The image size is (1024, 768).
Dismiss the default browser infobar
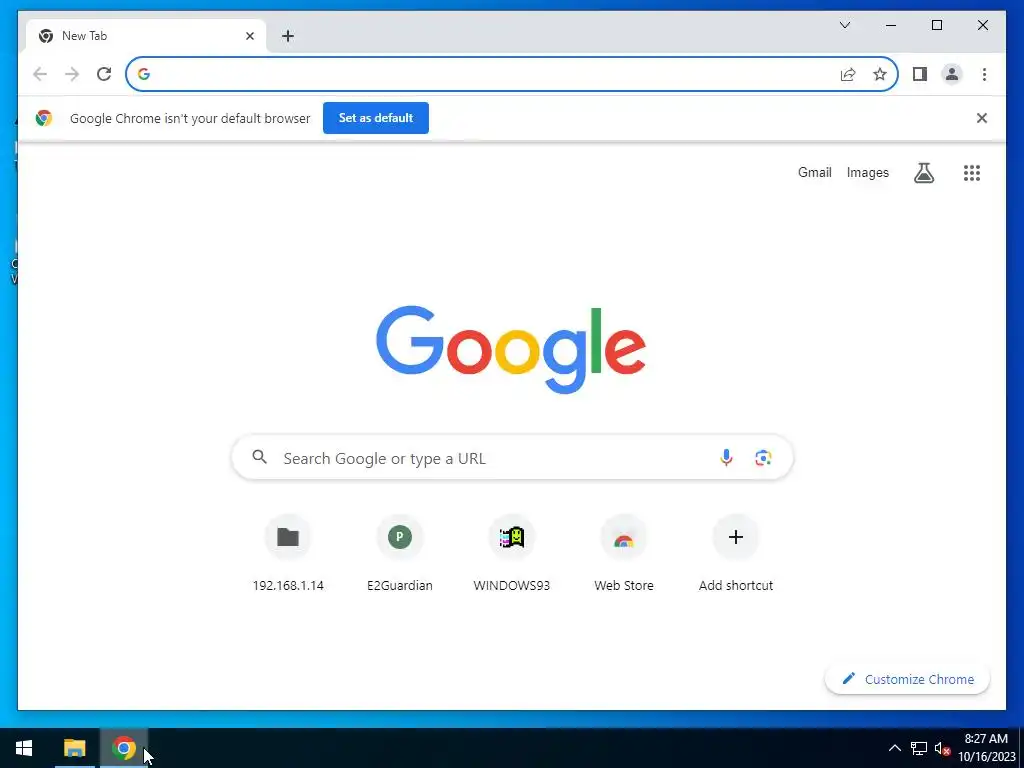(x=982, y=118)
